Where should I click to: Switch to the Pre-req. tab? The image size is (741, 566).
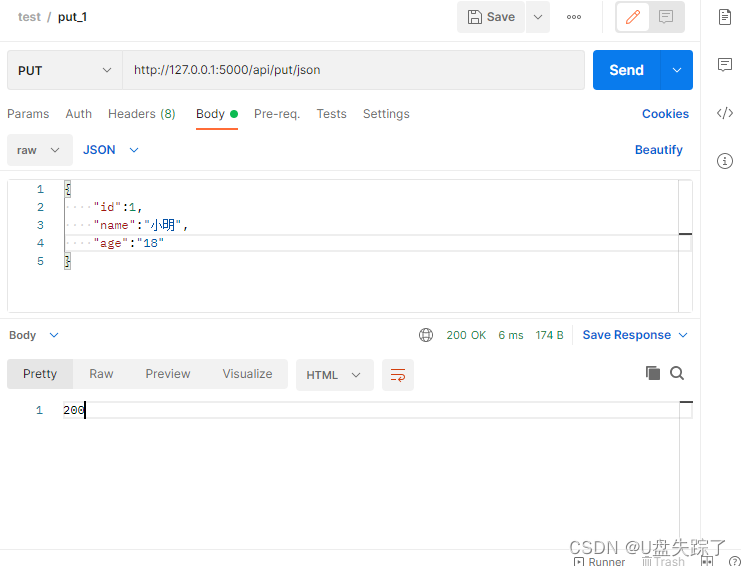tap(277, 114)
